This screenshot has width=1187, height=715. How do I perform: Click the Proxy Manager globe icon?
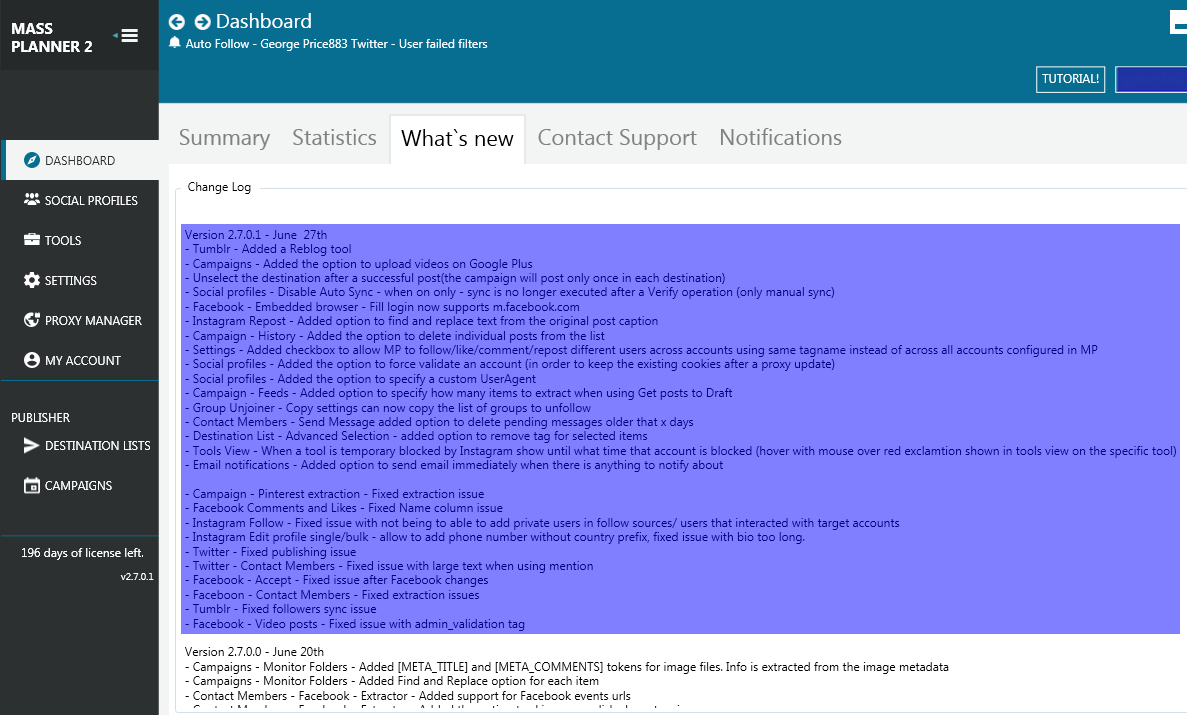[31, 320]
